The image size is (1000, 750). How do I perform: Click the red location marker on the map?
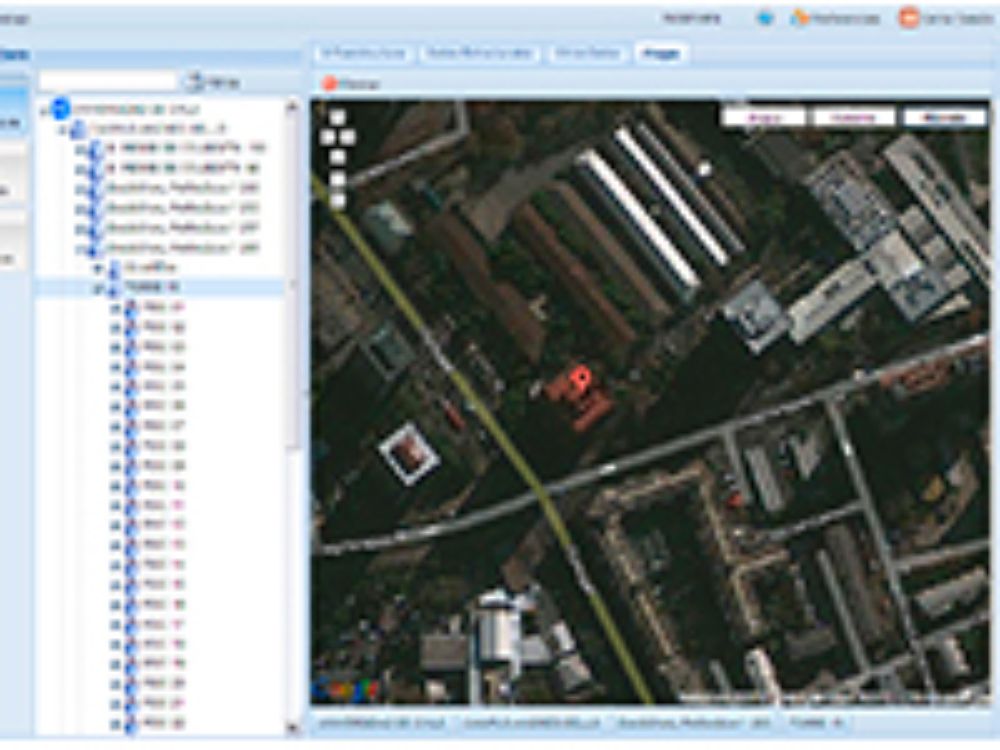[x=578, y=379]
